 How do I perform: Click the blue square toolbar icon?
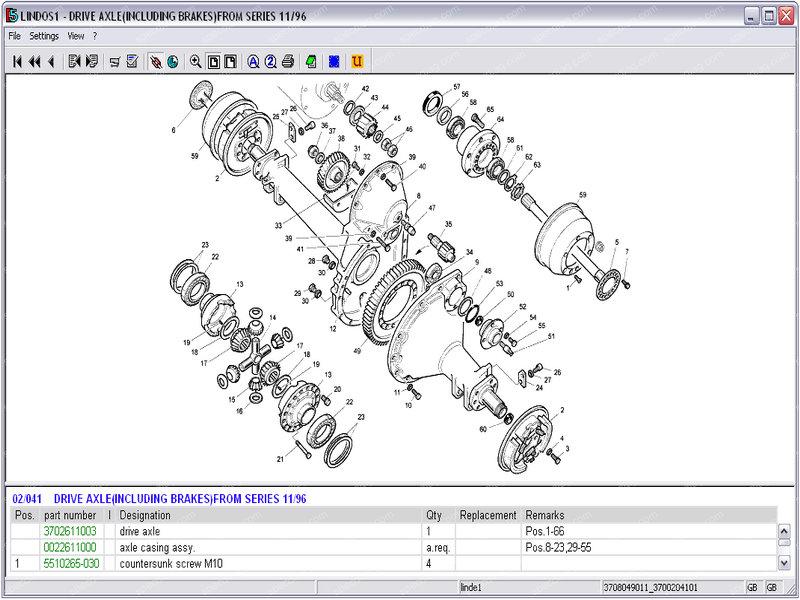(x=334, y=62)
